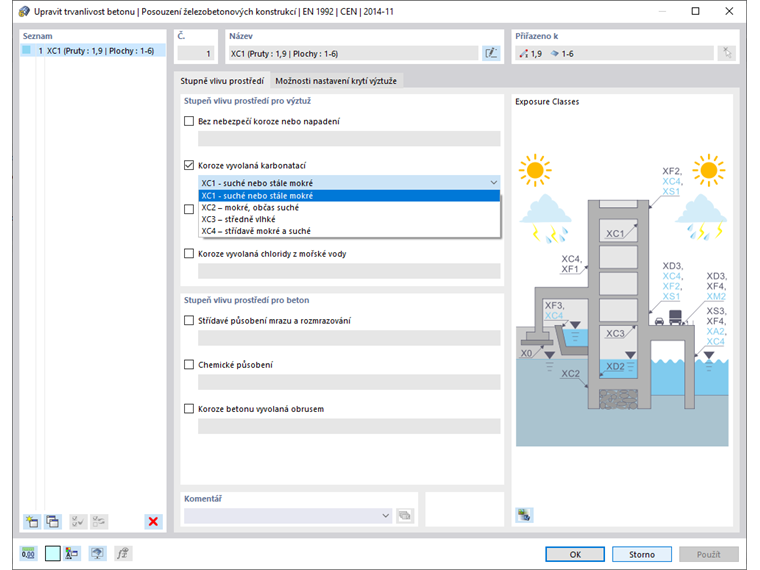Toggle the checkbox hidden behind the dropdown list
This screenshot has height=570, width=760.
click(189, 209)
